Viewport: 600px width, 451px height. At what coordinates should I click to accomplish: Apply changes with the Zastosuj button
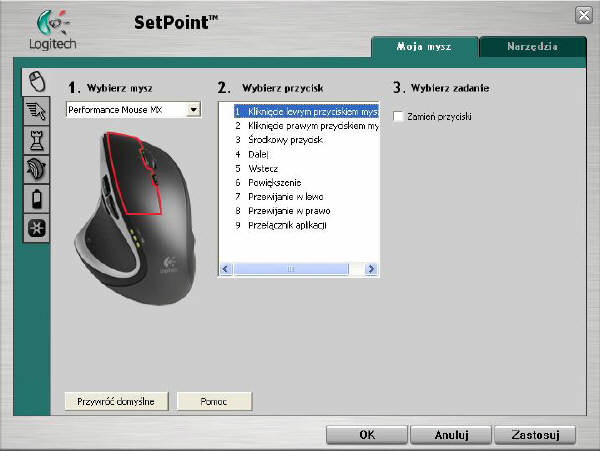click(x=535, y=435)
